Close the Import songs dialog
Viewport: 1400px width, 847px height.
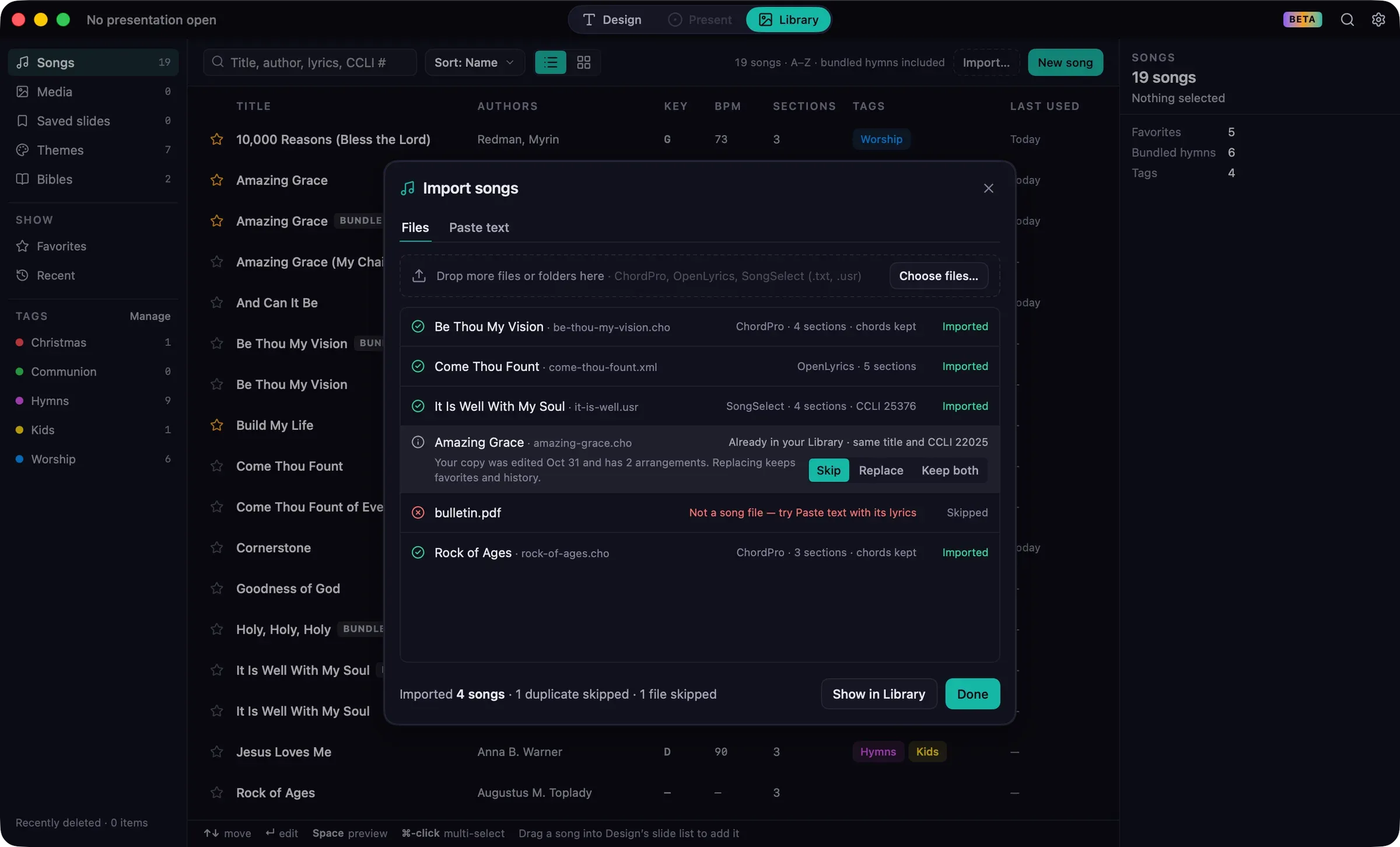988,188
